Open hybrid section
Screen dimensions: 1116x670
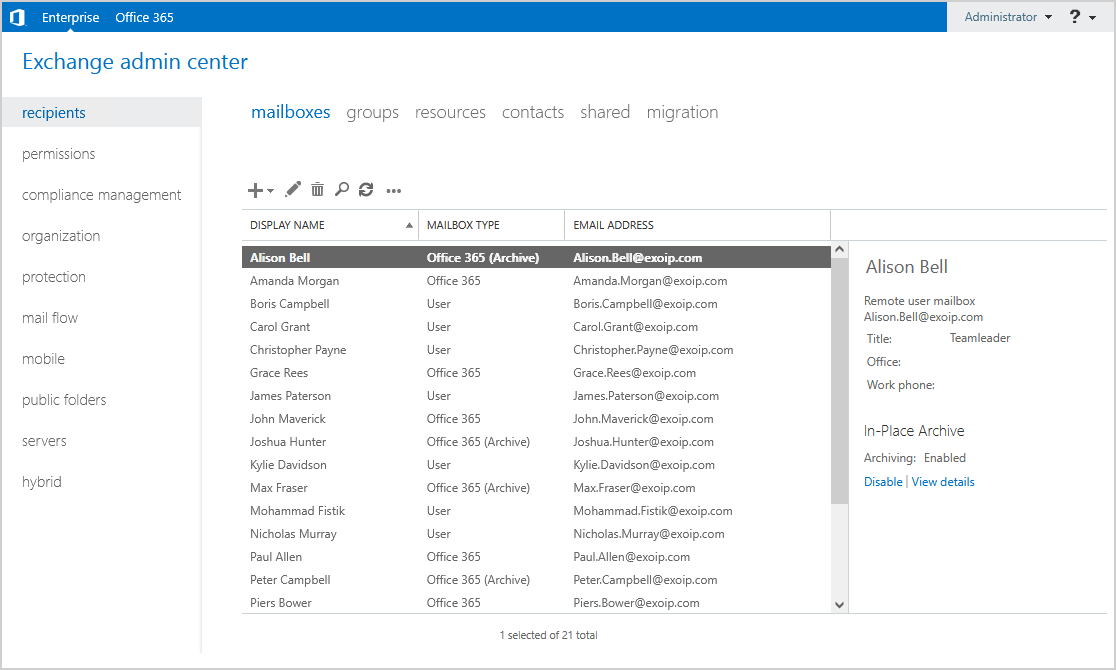pyautogui.click(x=42, y=482)
